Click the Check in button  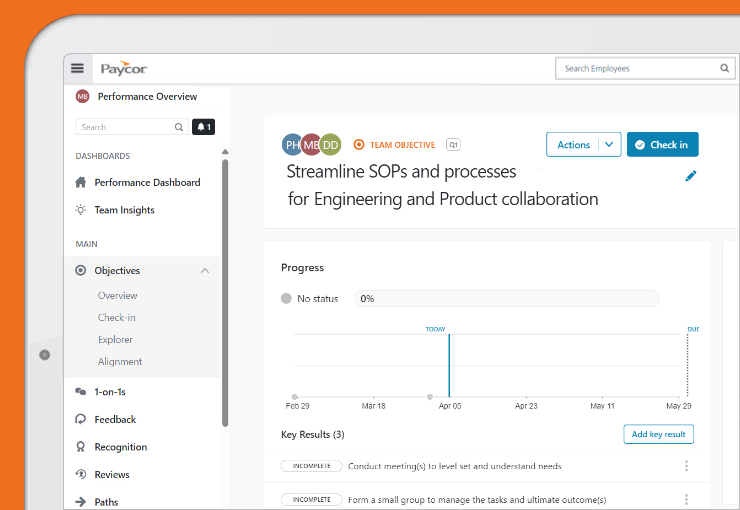[663, 144]
